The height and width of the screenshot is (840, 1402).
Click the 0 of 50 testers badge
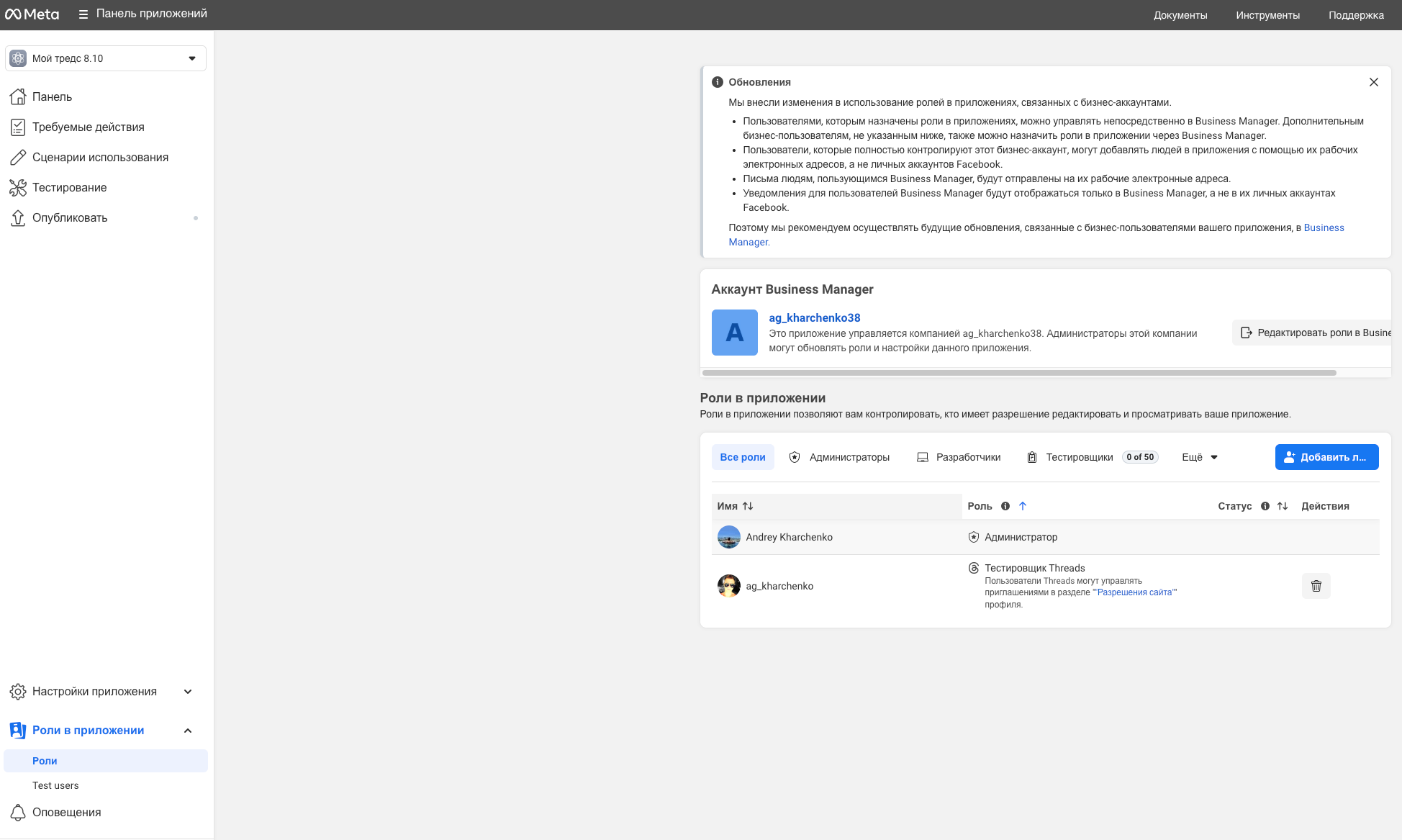pyautogui.click(x=1140, y=457)
